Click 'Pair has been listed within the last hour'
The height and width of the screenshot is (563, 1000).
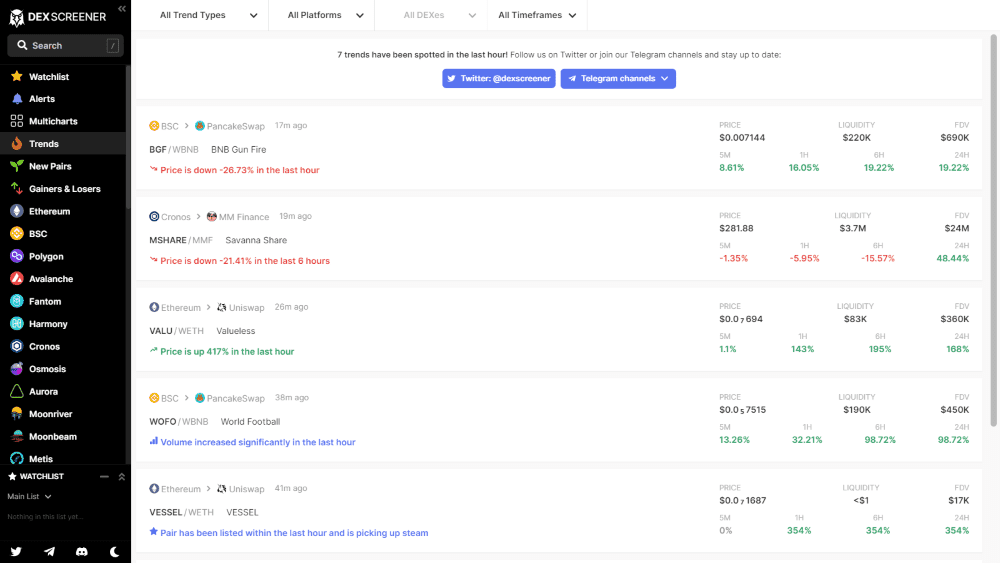pos(243,533)
